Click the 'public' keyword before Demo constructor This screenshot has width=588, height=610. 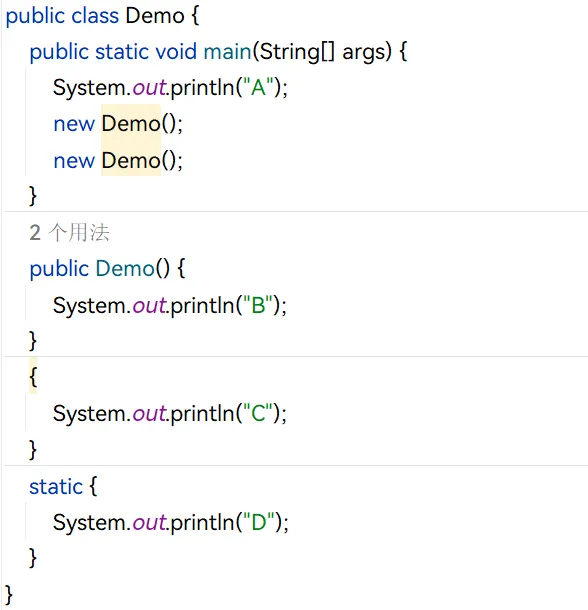[x=59, y=268]
